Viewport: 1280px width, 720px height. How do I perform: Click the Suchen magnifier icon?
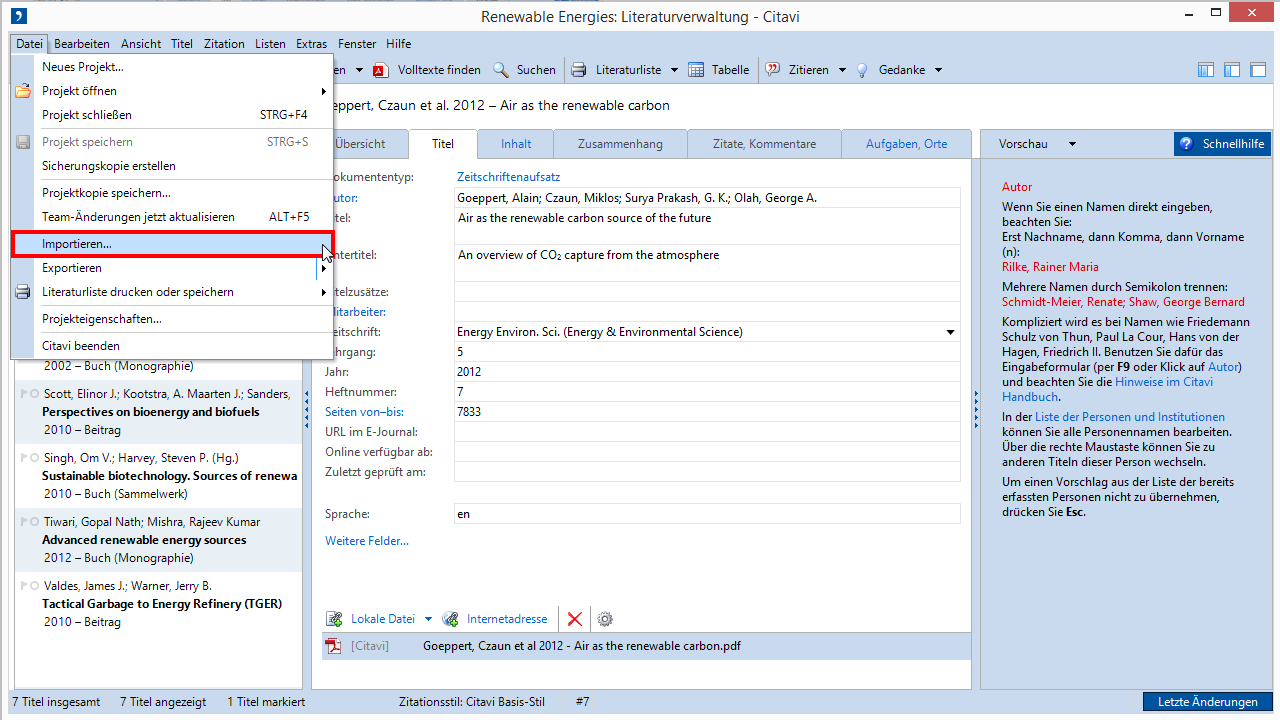pos(501,70)
